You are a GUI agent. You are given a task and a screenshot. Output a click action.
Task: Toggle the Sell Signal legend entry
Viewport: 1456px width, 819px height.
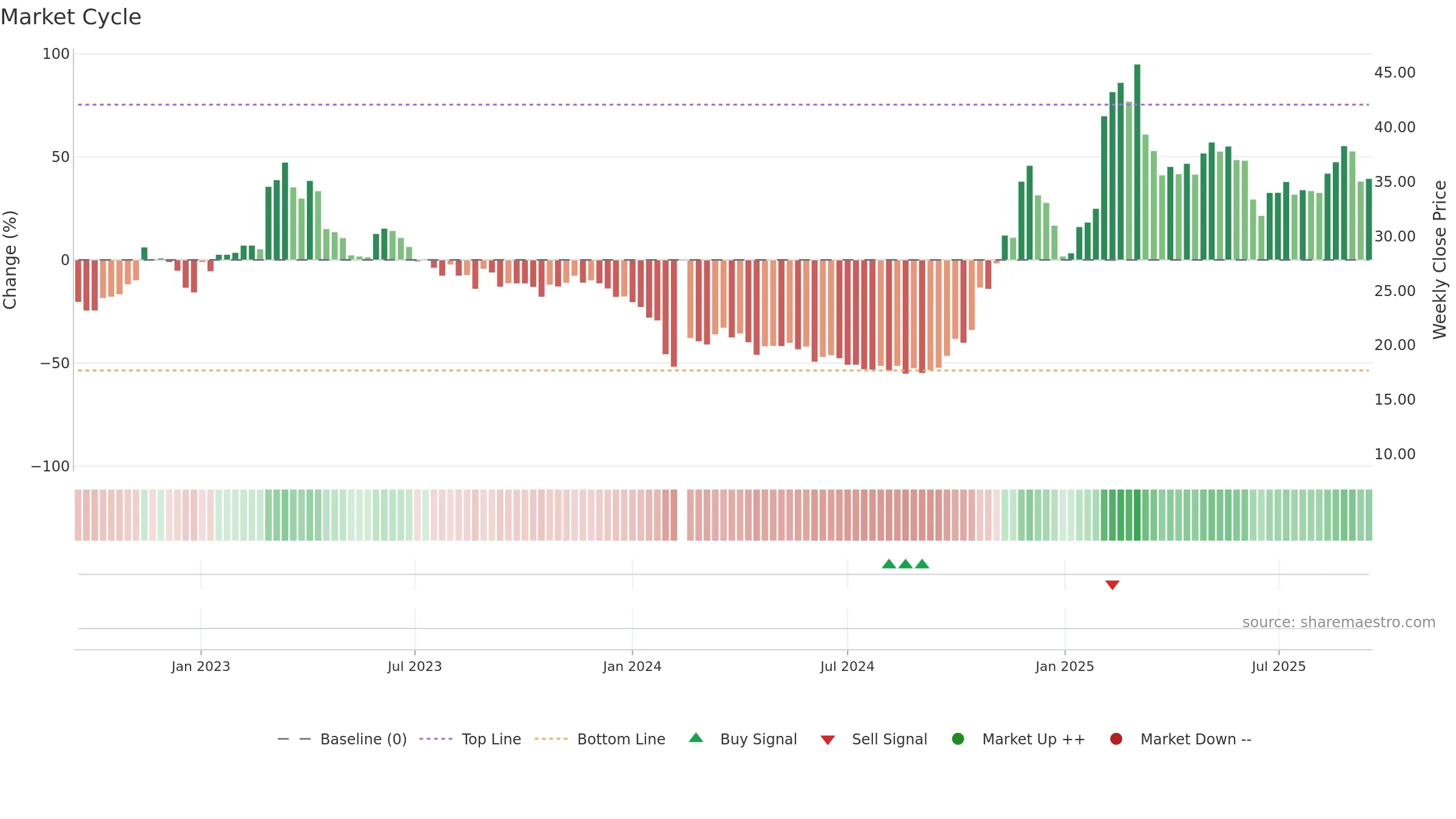click(x=874, y=739)
